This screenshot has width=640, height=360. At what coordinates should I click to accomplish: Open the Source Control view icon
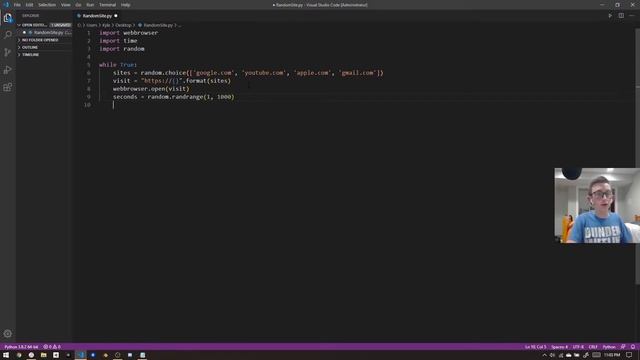[8, 52]
